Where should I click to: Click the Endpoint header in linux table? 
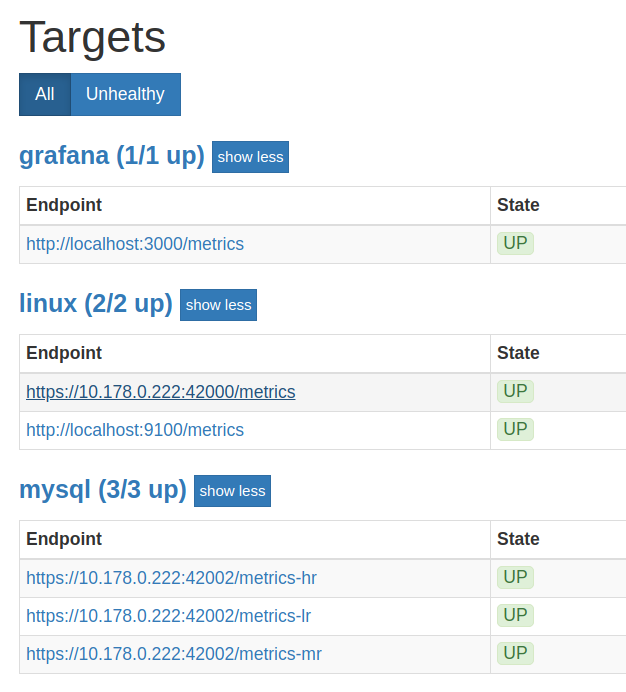[64, 353]
